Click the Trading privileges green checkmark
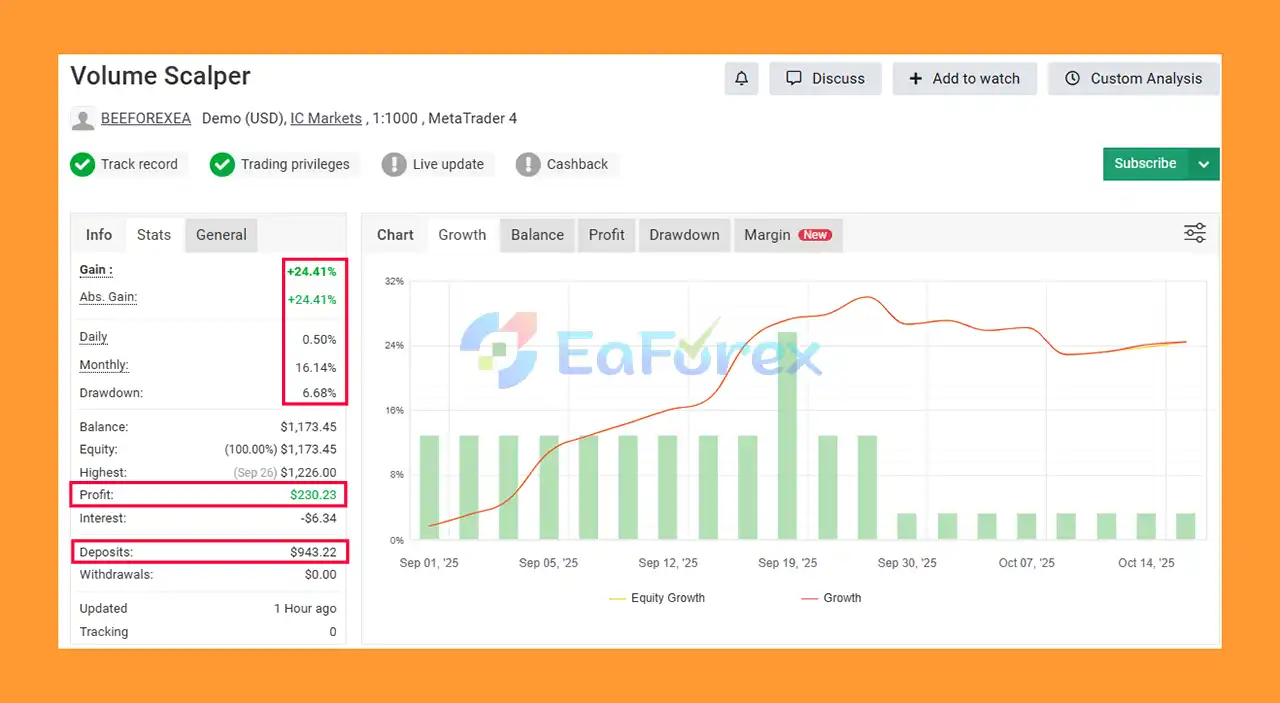This screenshot has height=703, width=1280. pyautogui.click(x=222, y=164)
